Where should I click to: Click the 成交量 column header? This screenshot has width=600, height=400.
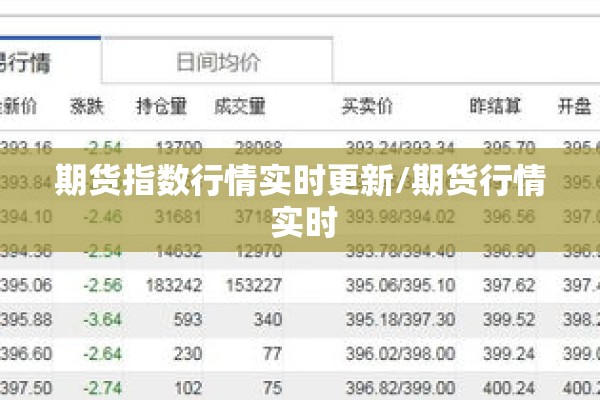point(240,106)
